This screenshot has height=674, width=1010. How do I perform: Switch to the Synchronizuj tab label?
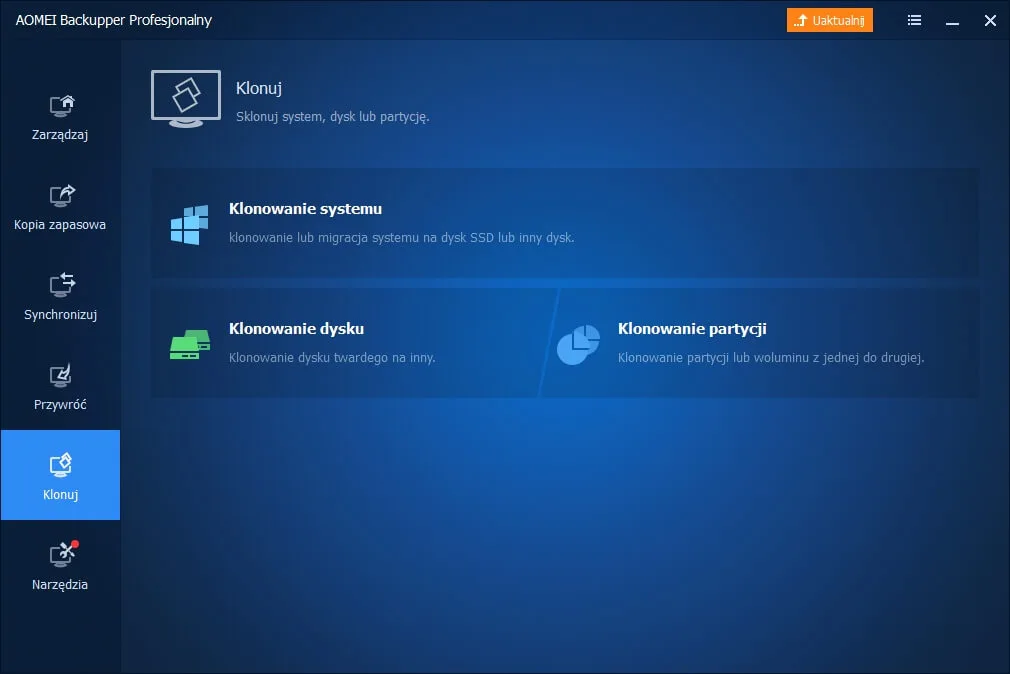click(x=60, y=315)
